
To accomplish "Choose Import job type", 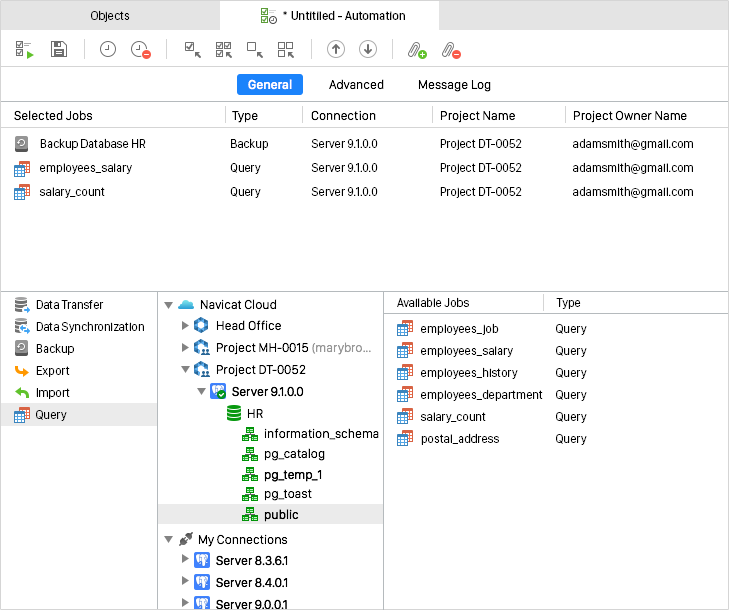I will (x=79, y=392).
